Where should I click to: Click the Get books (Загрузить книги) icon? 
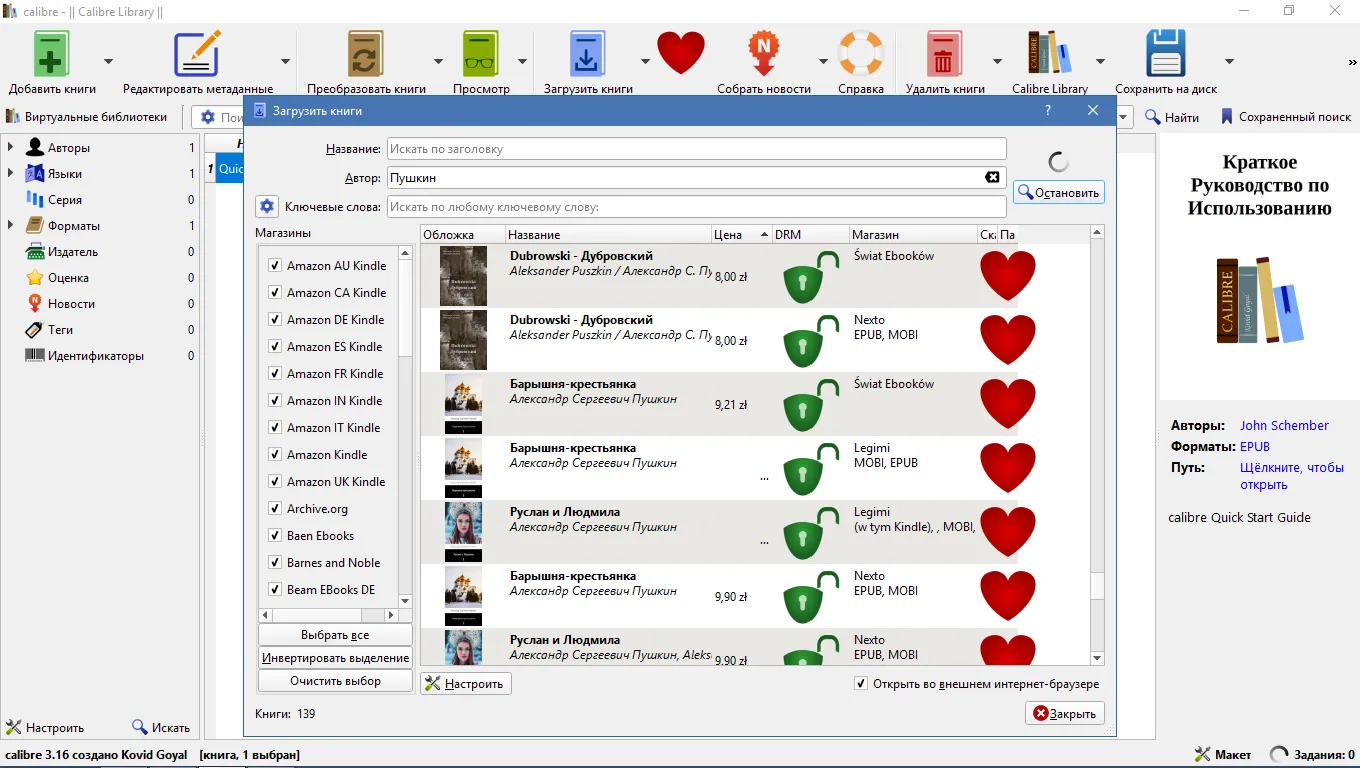click(x=588, y=53)
